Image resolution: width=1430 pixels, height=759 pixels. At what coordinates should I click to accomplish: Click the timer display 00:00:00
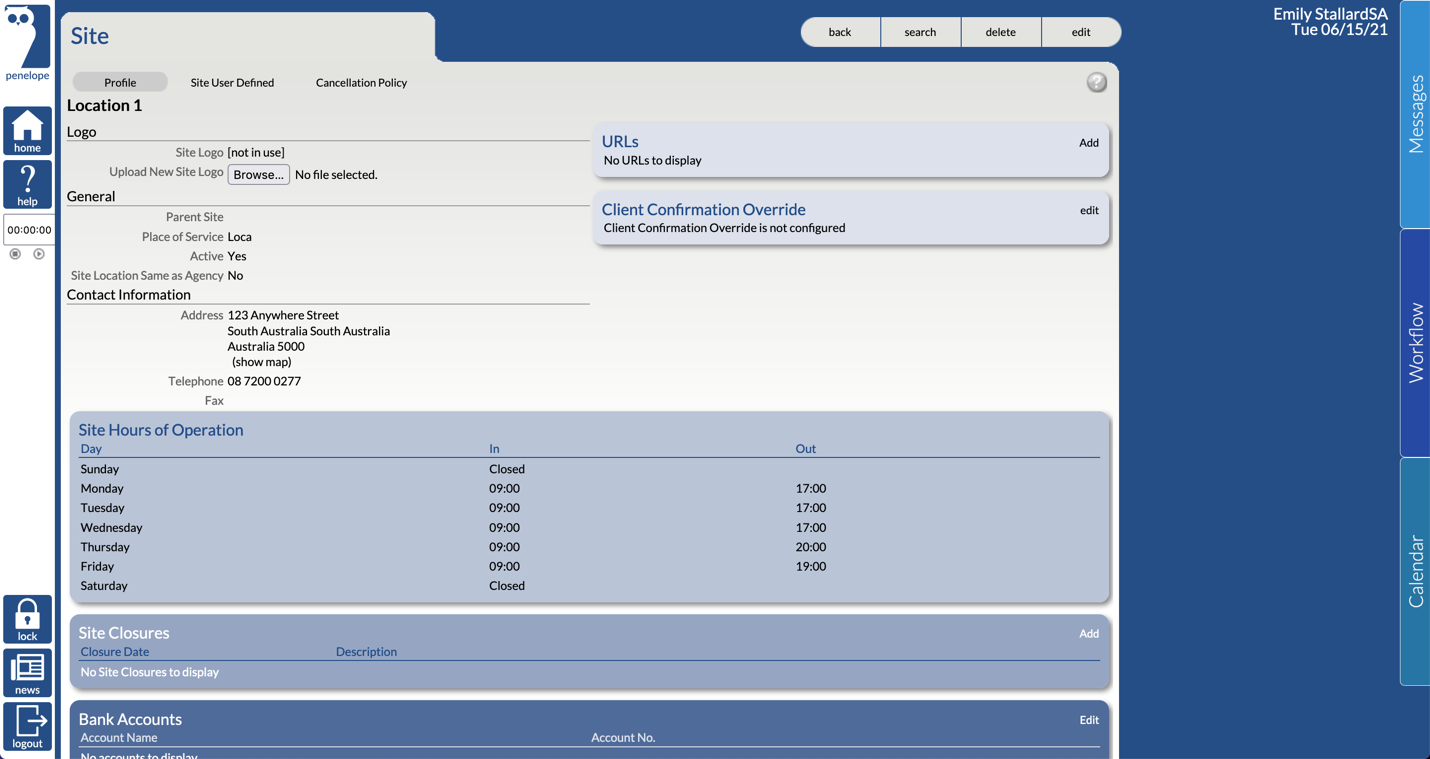(29, 229)
